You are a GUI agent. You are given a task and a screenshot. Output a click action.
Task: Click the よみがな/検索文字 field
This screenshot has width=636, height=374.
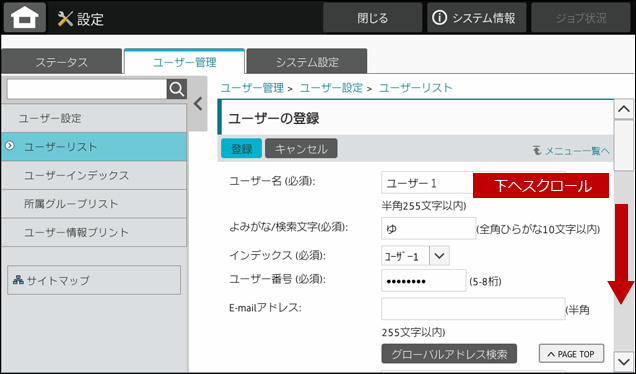[x=428, y=228]
